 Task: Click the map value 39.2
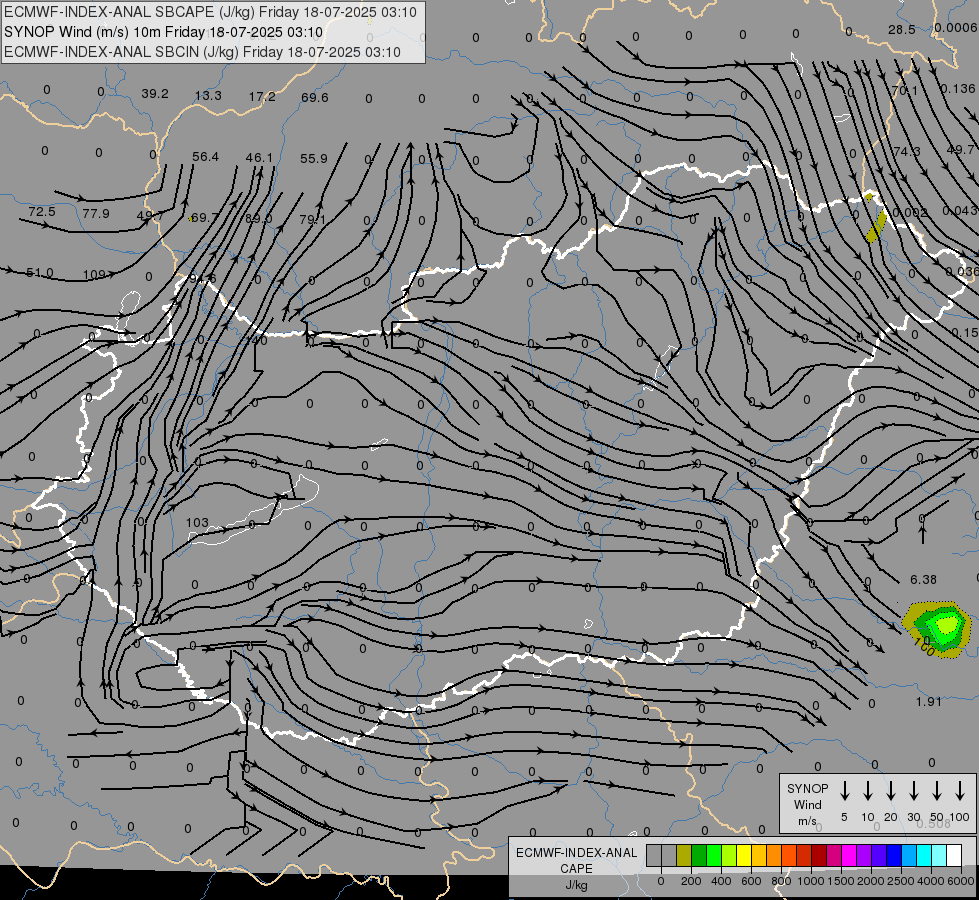(x=154, y=94)
